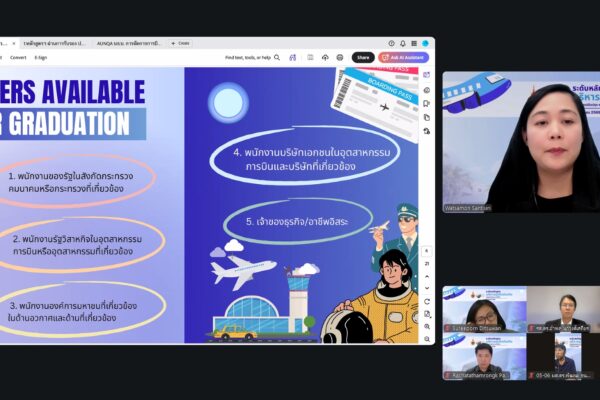600x400 pixels.
Task: Close the first document tab
Action: point(14,43)
